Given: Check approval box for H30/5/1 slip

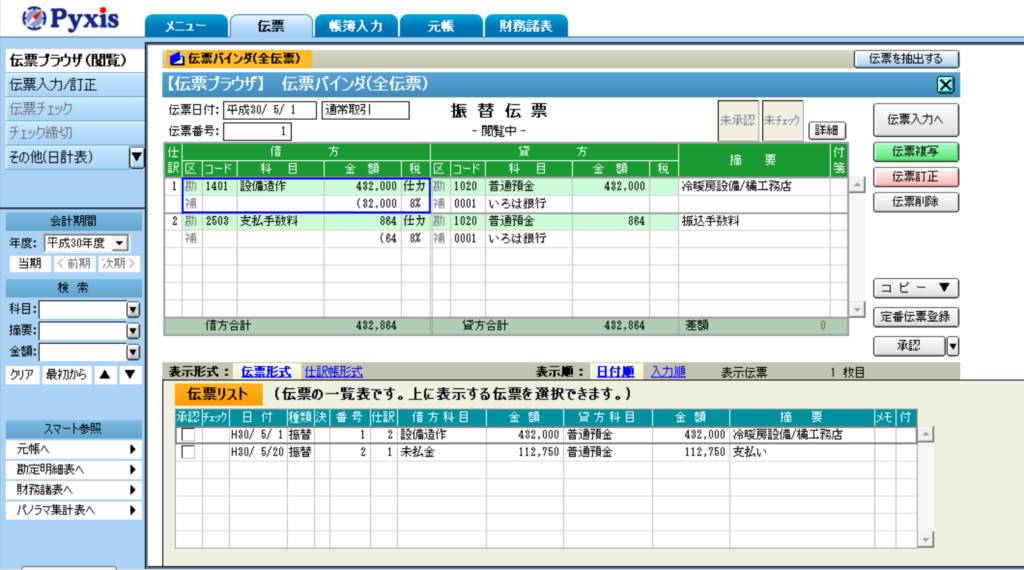Looking at the screenshot, I should tap(187, 435).
